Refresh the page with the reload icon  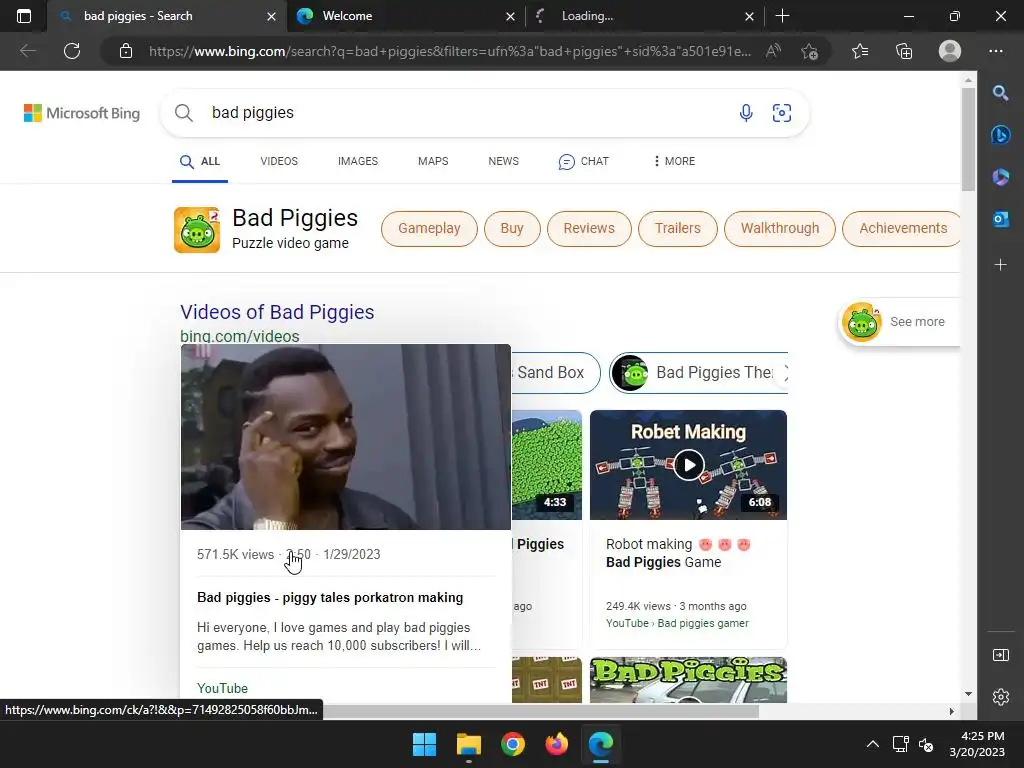(x=72, y=51)
